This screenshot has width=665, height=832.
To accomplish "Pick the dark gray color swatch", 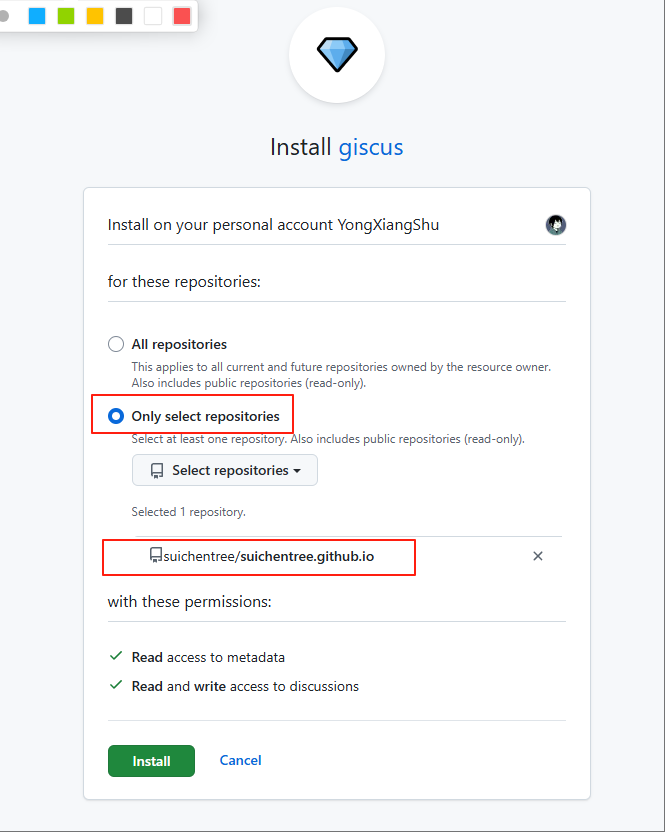I will 124,16.
